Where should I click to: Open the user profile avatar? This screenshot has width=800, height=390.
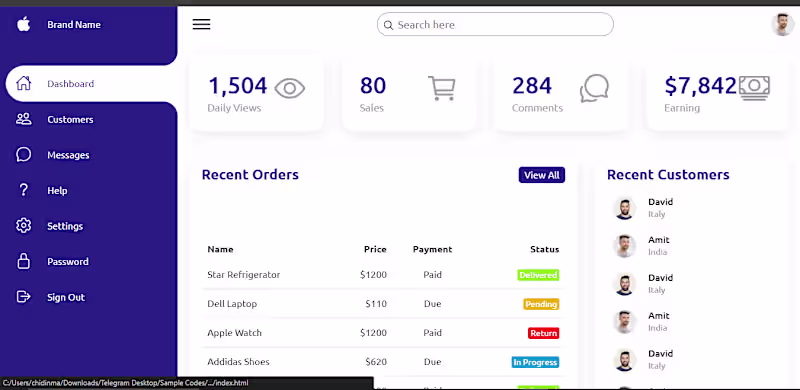(782, 25)
